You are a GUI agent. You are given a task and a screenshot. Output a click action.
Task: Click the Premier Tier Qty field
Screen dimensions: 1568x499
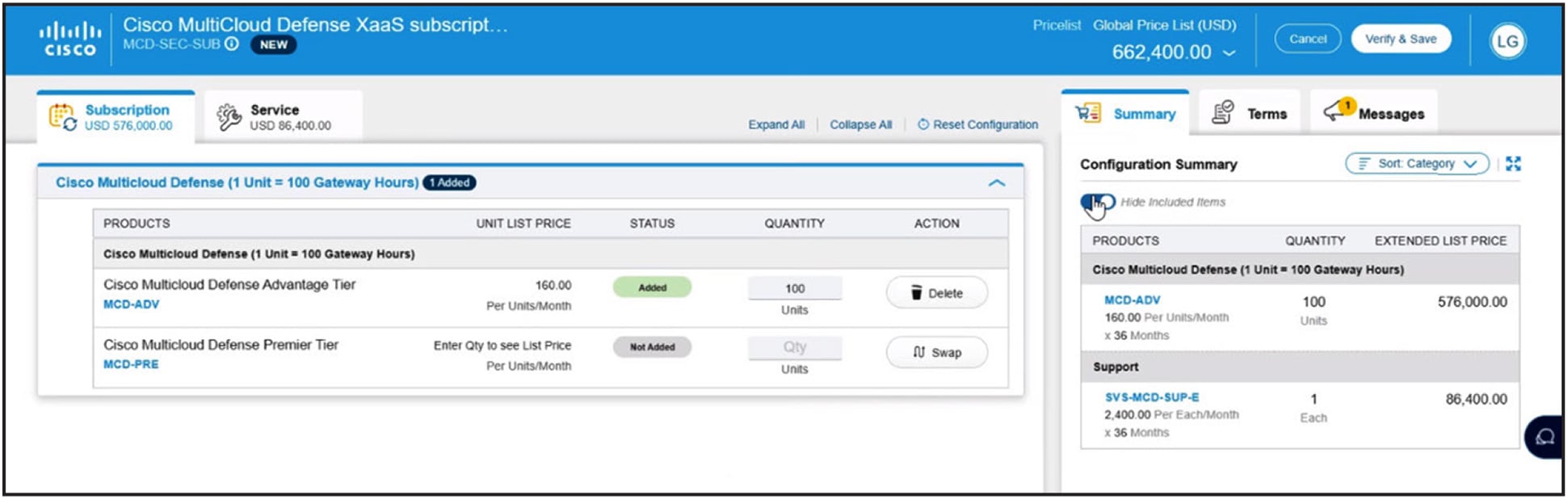coord(795,347)
